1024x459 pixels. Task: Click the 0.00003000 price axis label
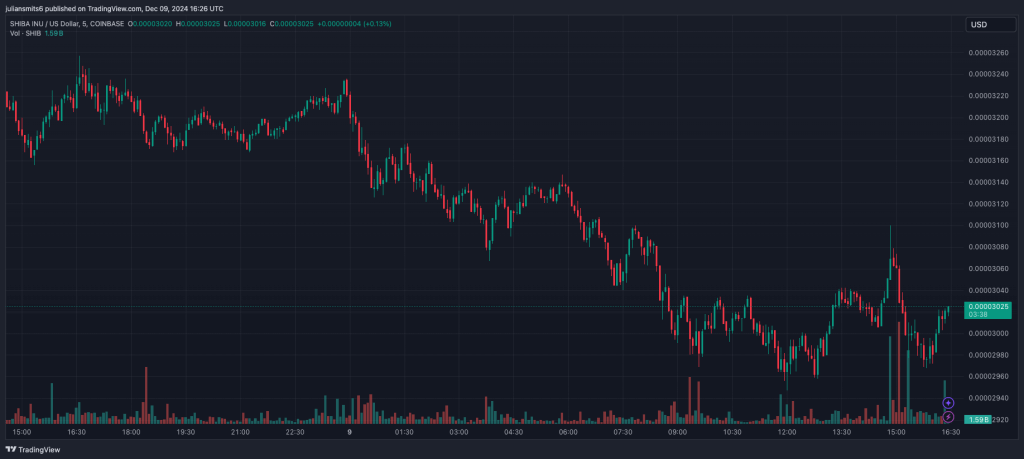coord(989,334)
